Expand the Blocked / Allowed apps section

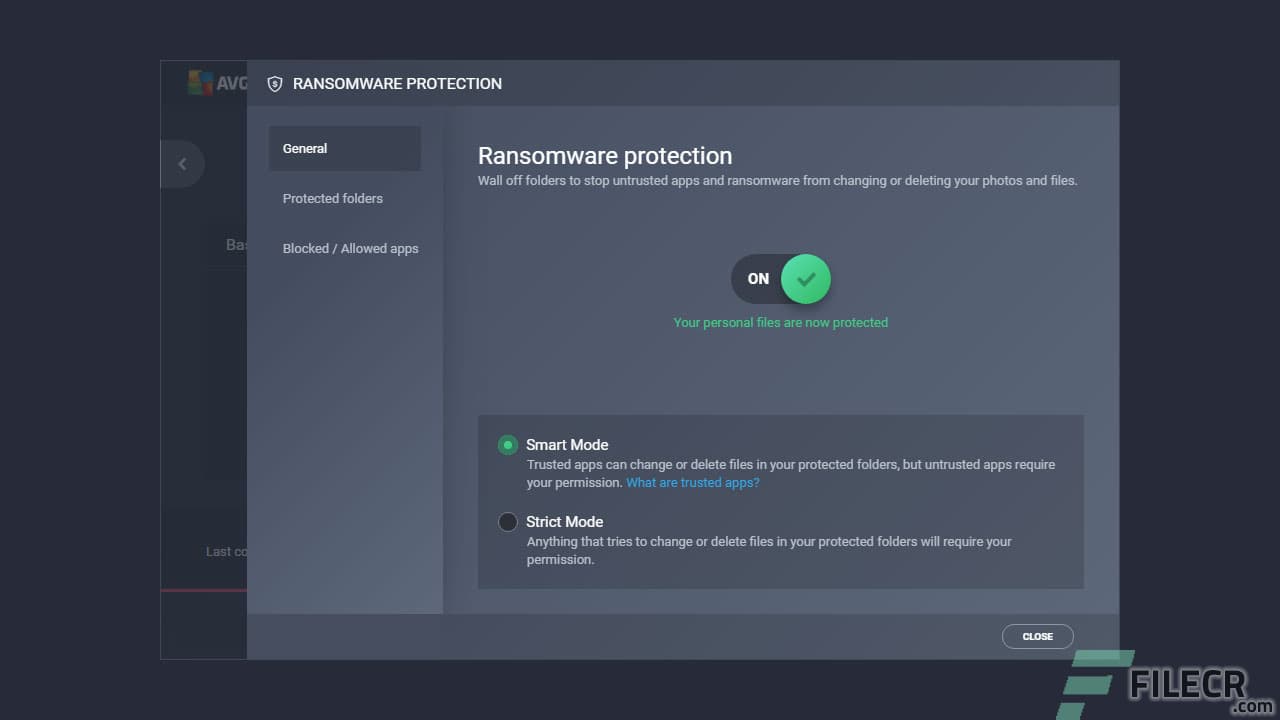point(350,248)
